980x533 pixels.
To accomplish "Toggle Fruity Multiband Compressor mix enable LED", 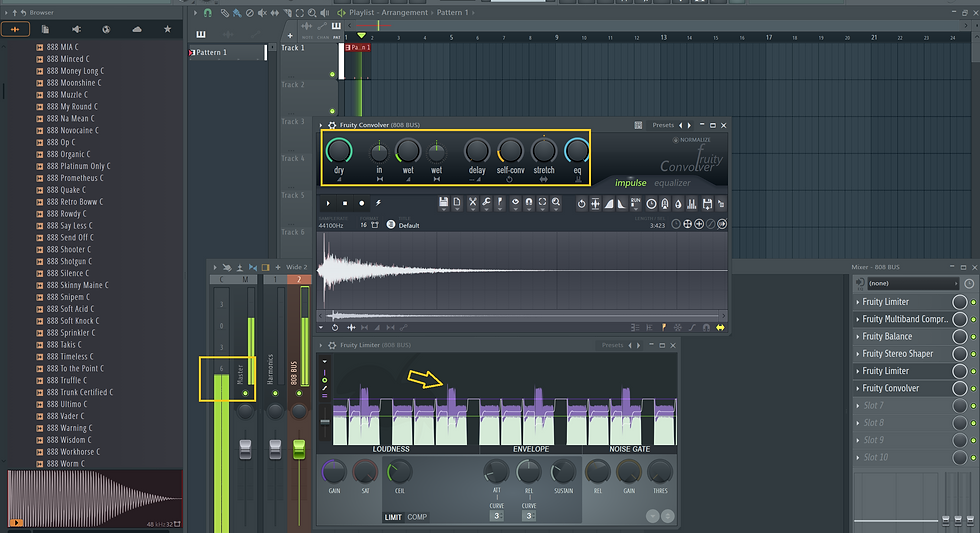I will coord(973,319).
